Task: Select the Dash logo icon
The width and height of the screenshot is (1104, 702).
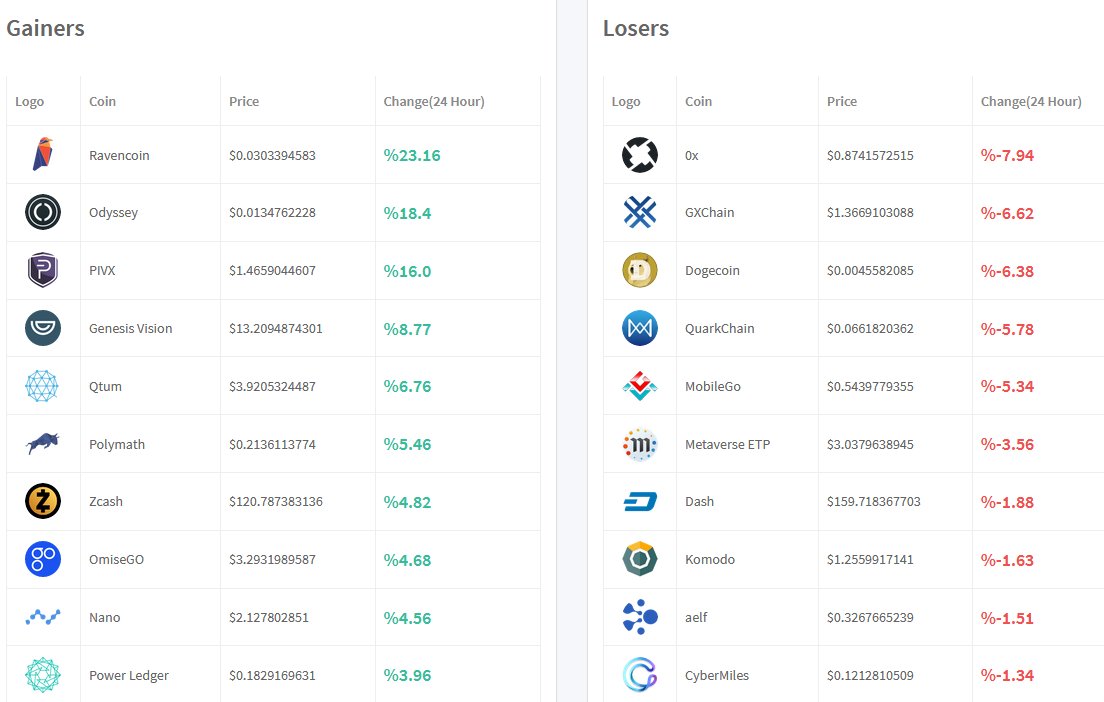Action: [640, 501]
